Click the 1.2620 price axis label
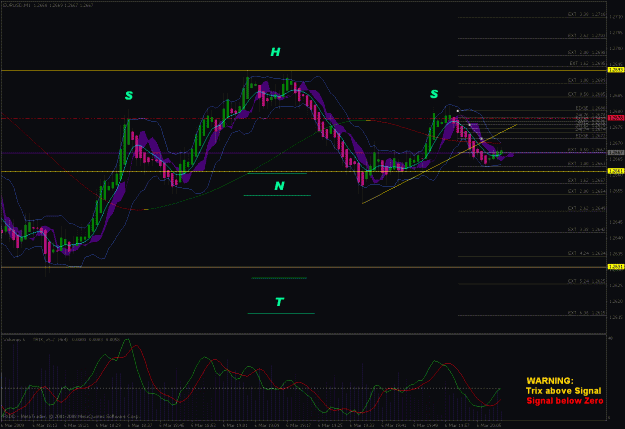The height and width of the screenshot is (429, 625). pos(616,301)
